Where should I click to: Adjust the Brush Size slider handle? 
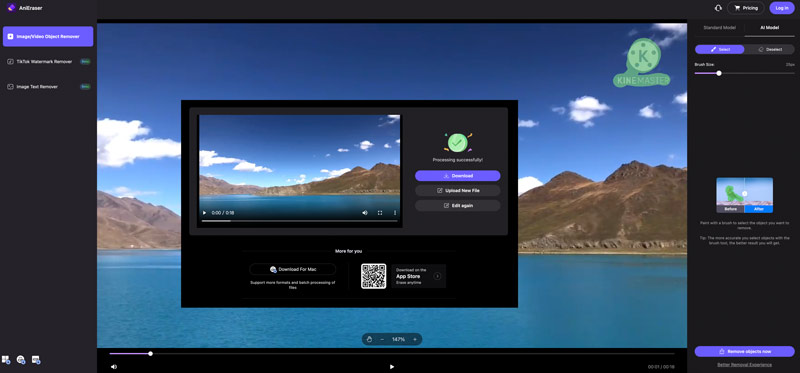[719, 73]
